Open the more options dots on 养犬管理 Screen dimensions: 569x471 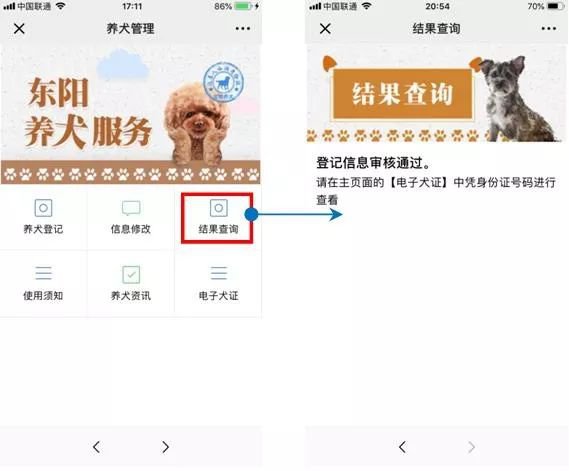point(243,28)
